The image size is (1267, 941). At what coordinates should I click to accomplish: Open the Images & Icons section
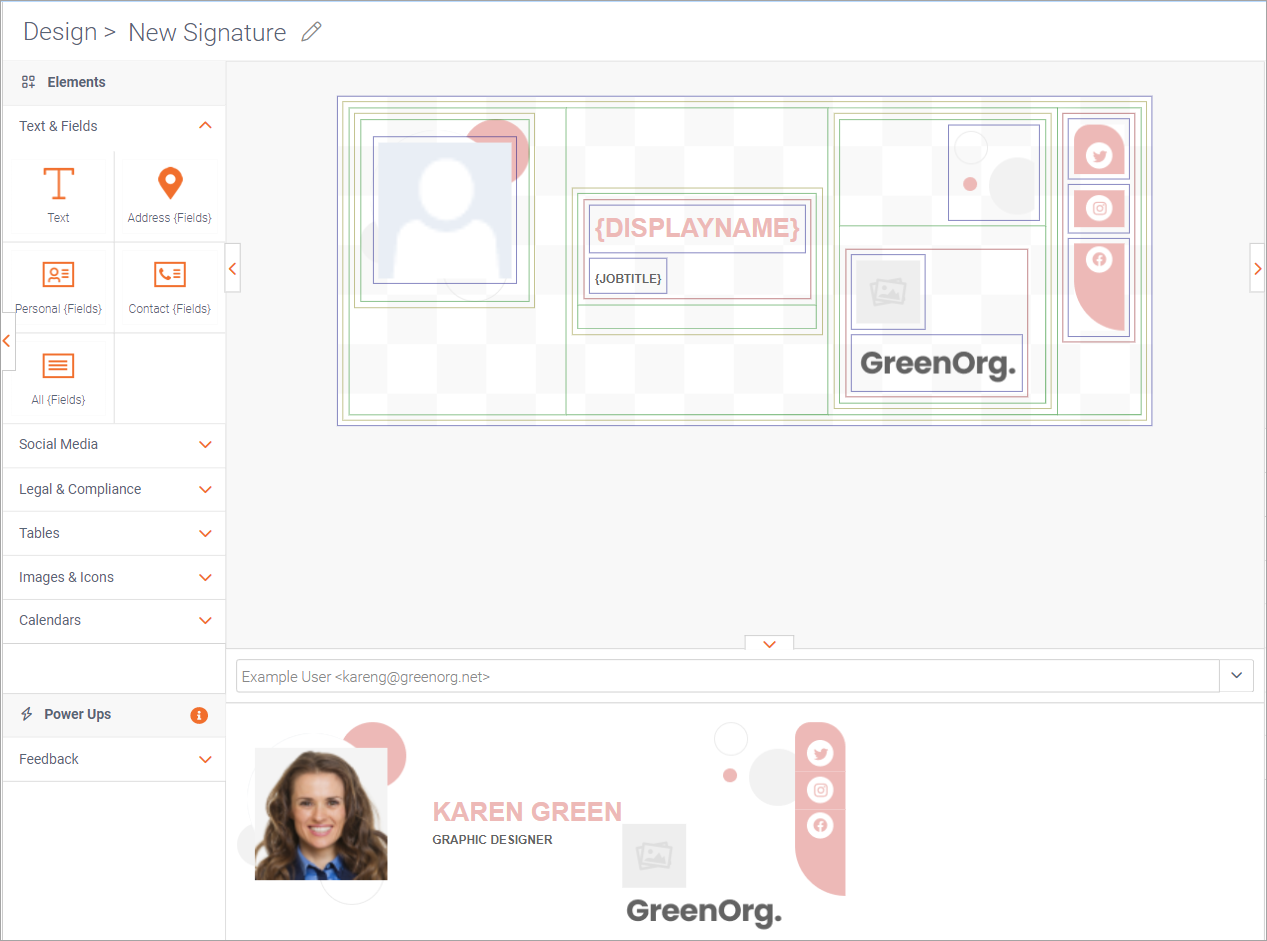205,578
